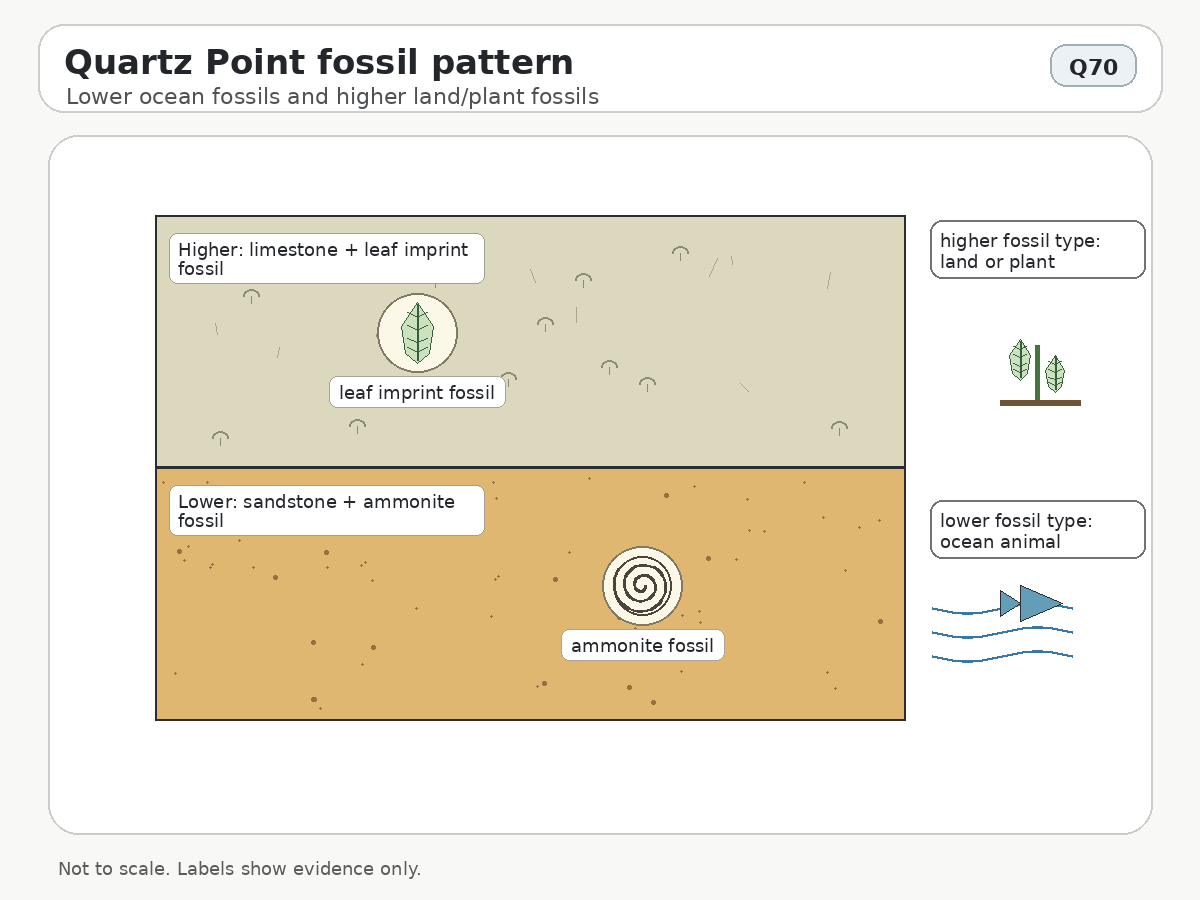The width and height of the screenshot is (1200, 900).
Task: Click the ammonite spiral fossil icon
Action: 642,586
